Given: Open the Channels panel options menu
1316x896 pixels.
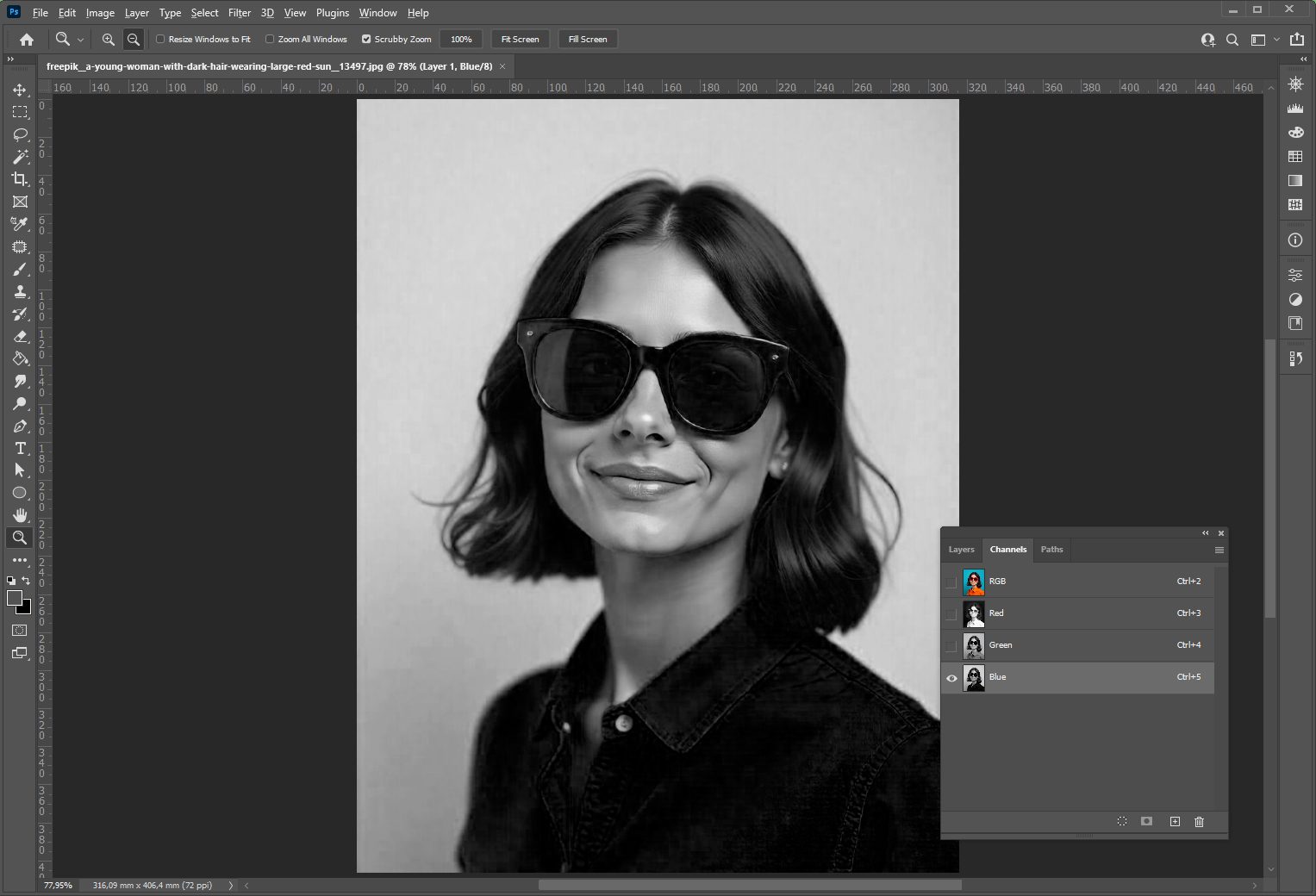Looking at the screenshot, I should pos(1219,550).
